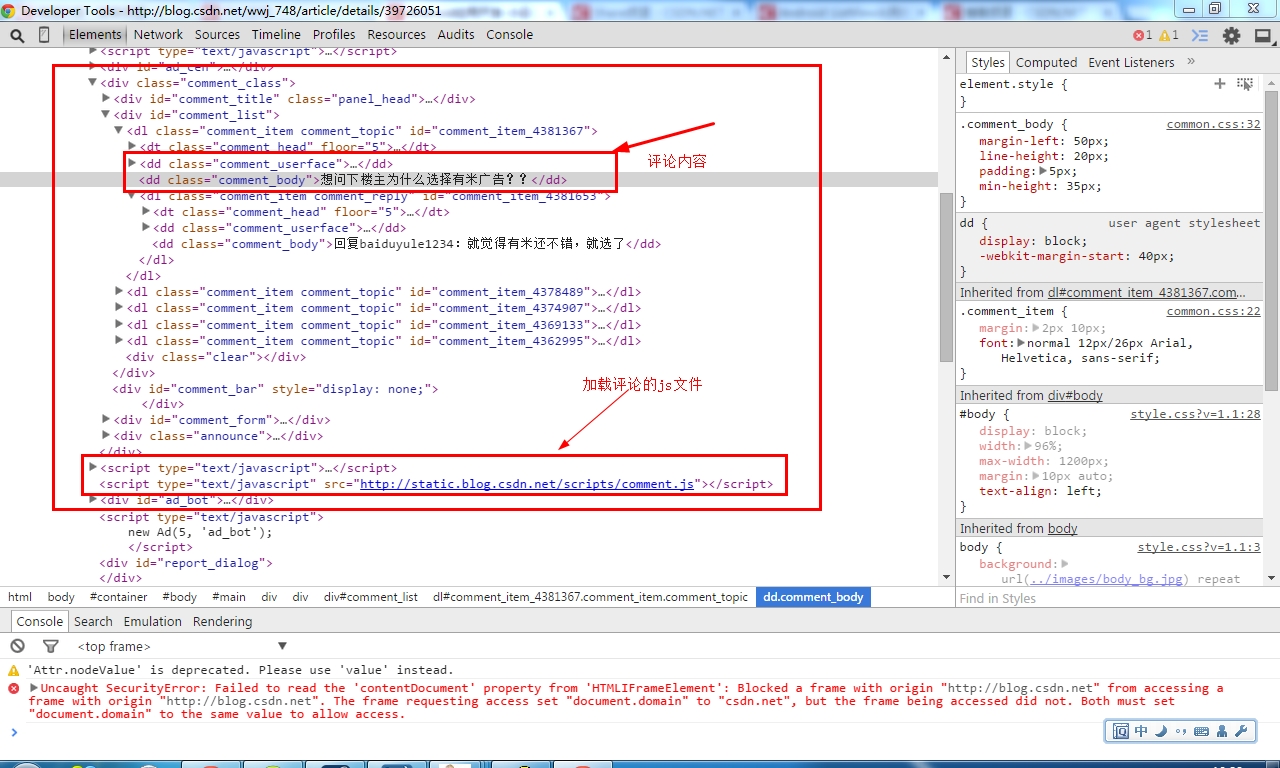The height and width of the screenshot is (768, 1280).
Task: Switch to the Sources panel tab
Action: 217,34
